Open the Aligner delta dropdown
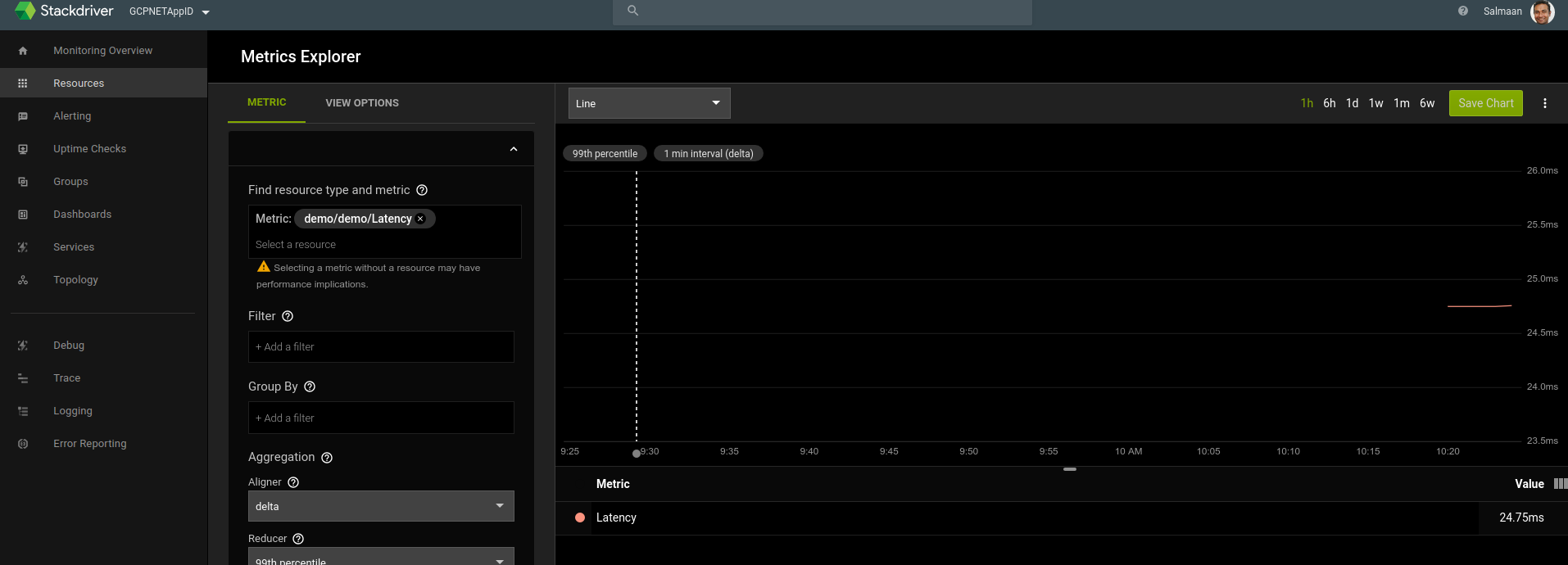Image resolution: width=1568 pixels, height=565 pixels. click(x=381, y=506)
